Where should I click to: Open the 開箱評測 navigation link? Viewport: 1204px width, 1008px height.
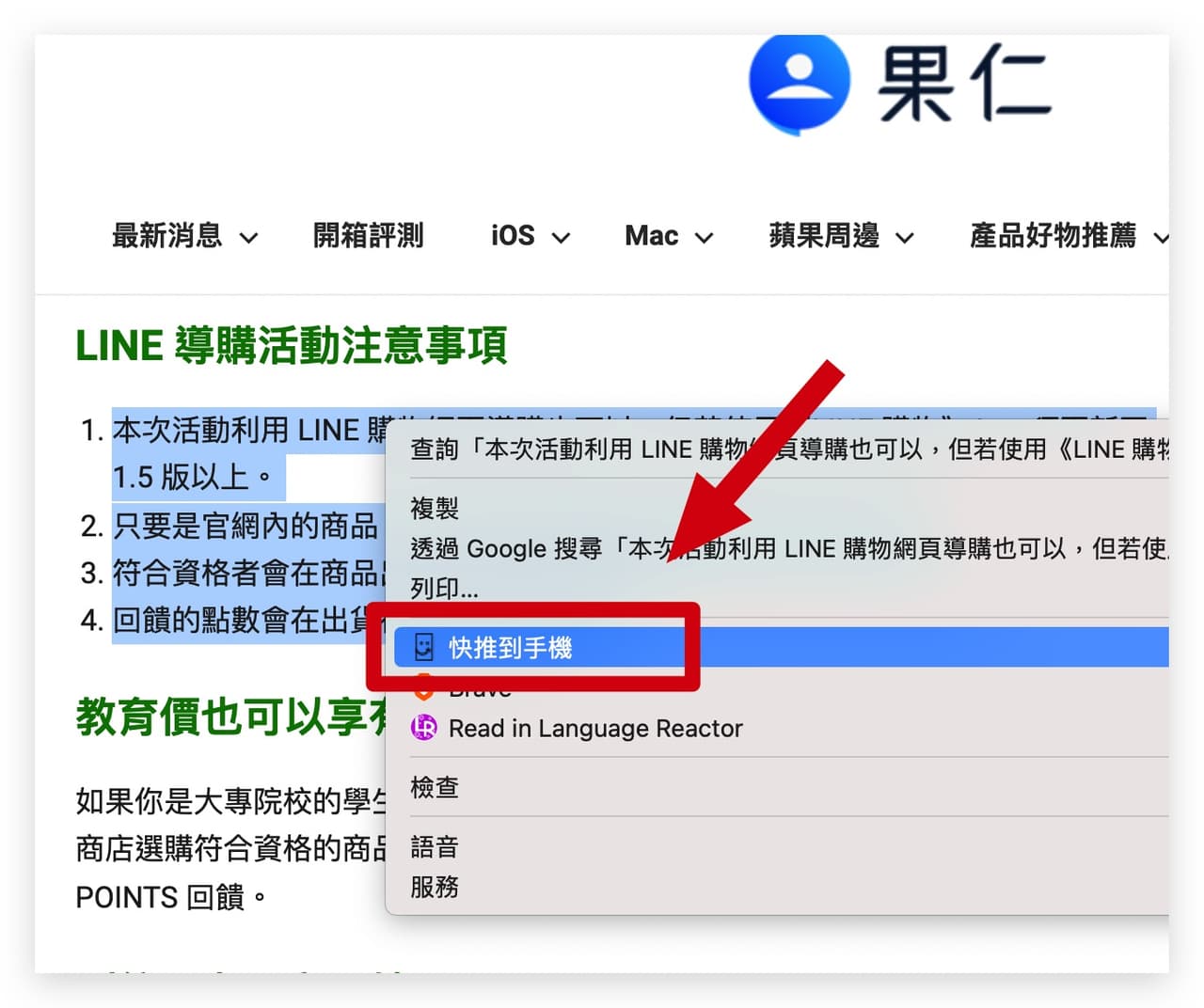pos(368,235)
